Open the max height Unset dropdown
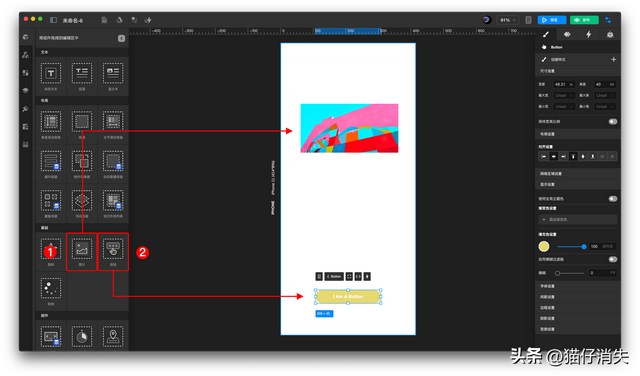 click(605, 95)
